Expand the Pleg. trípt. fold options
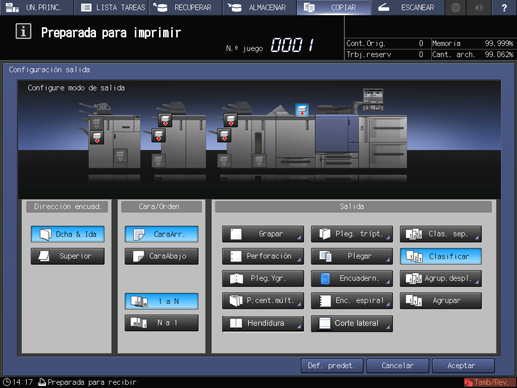The width and height of the screenshot is (517, 388). [352, 234]
